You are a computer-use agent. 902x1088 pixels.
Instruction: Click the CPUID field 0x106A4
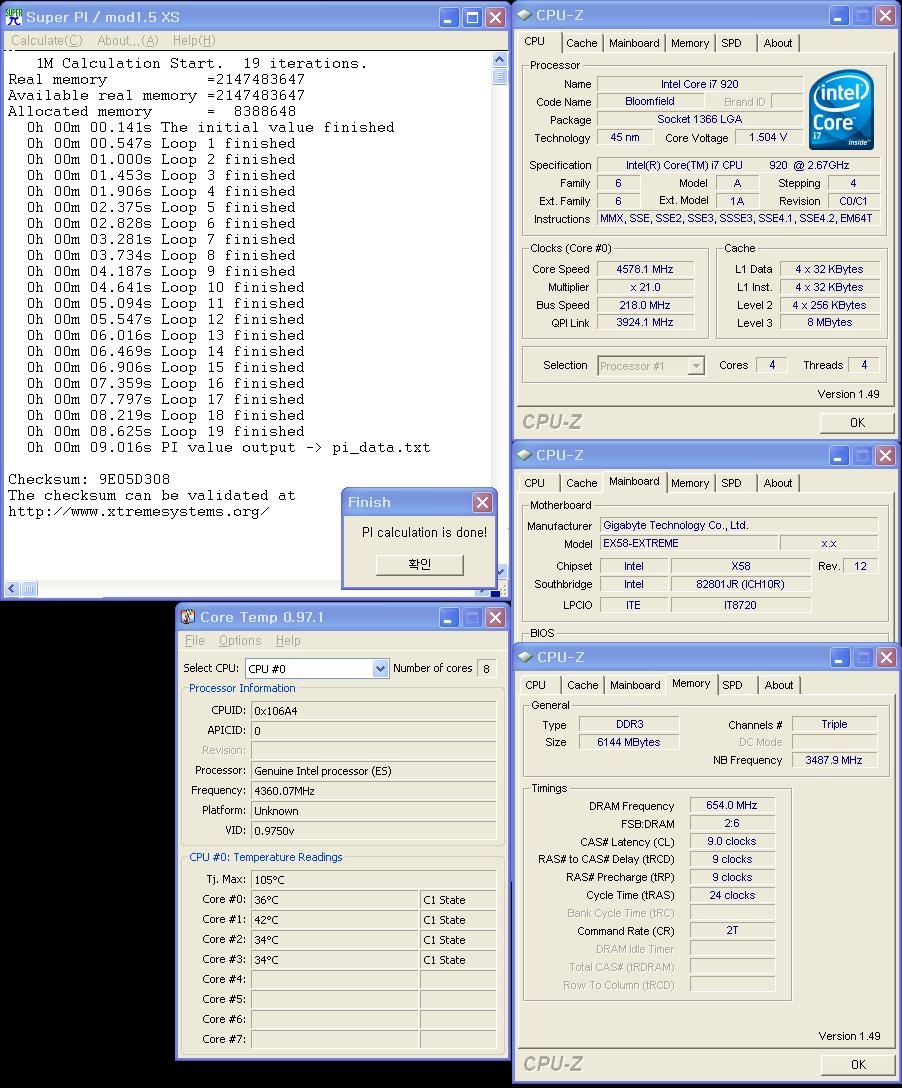[373, 711]
